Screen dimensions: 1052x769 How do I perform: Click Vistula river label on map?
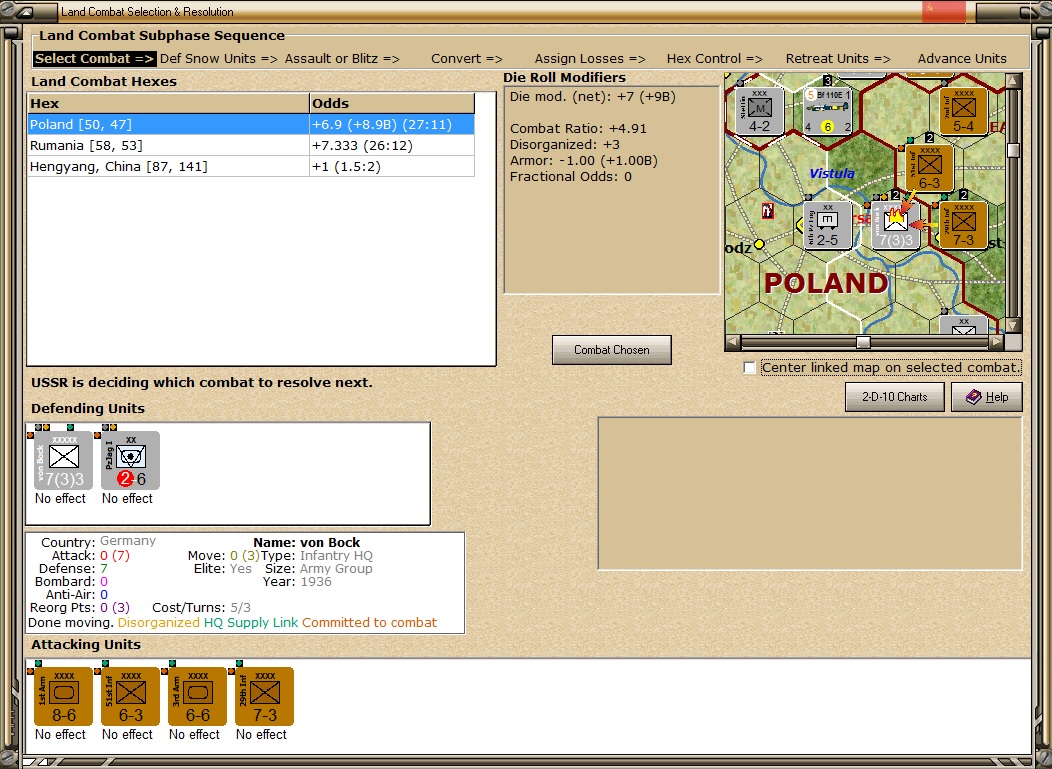(832, 173)
